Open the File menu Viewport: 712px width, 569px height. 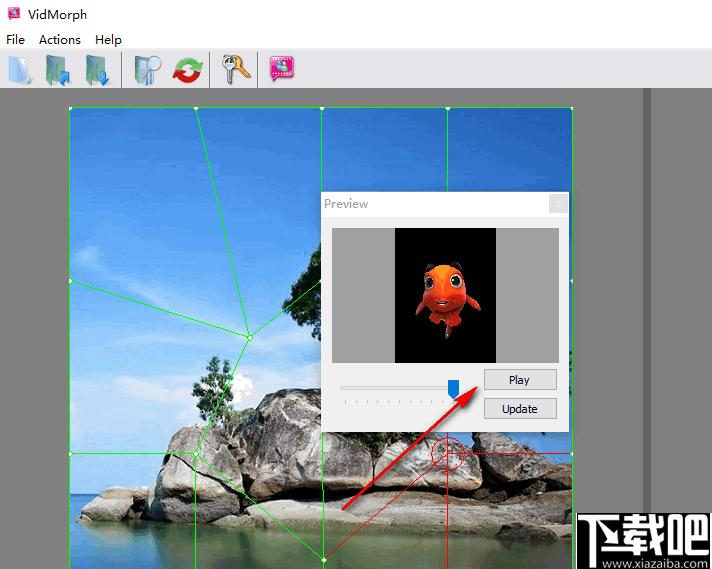[x=15, y=40]
